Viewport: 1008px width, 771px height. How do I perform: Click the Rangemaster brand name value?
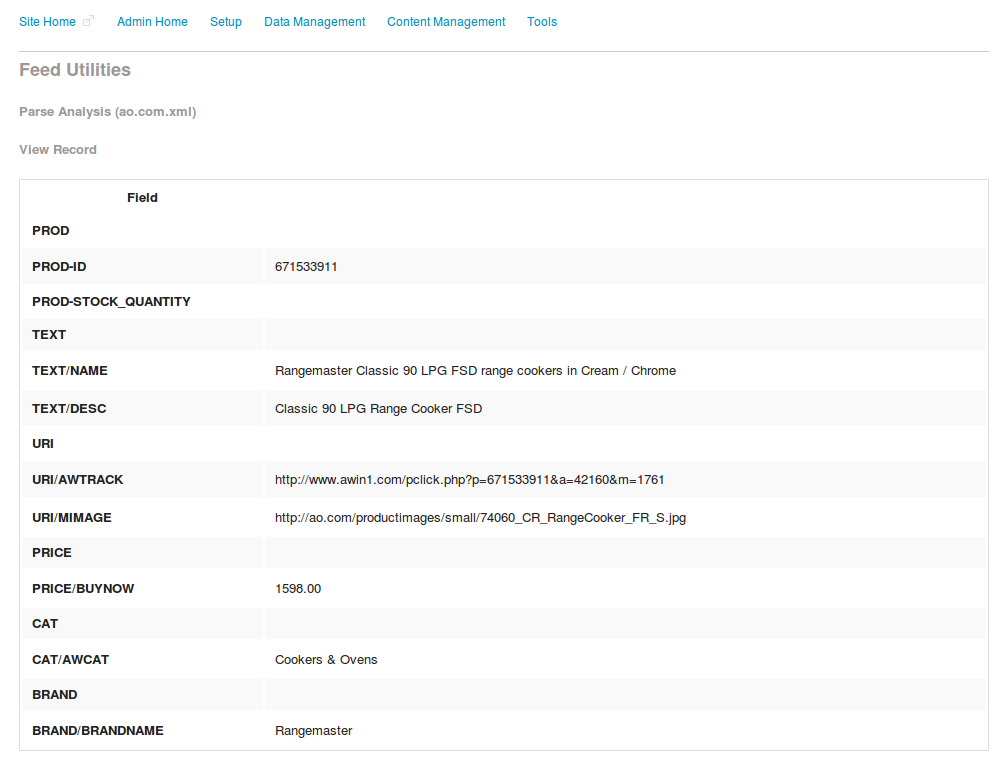coord(314,731)
